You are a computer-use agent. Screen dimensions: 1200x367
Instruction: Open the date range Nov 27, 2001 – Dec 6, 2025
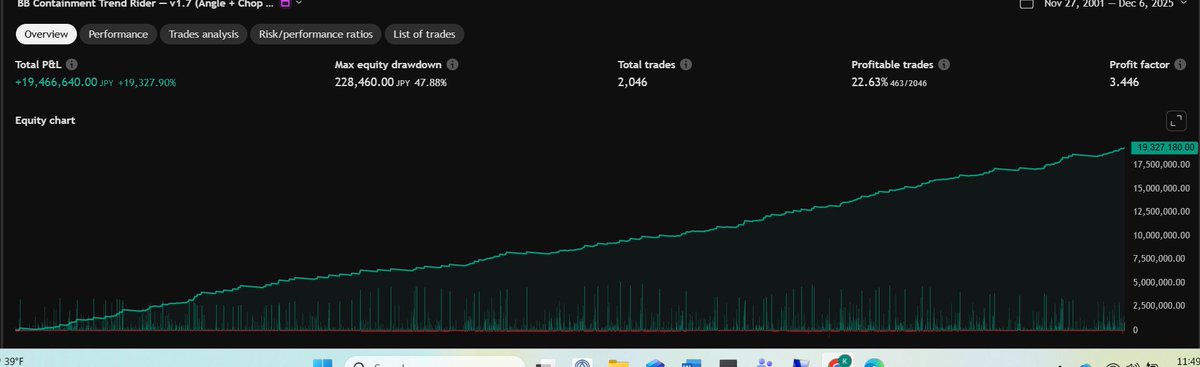(x=1110, y=4)
